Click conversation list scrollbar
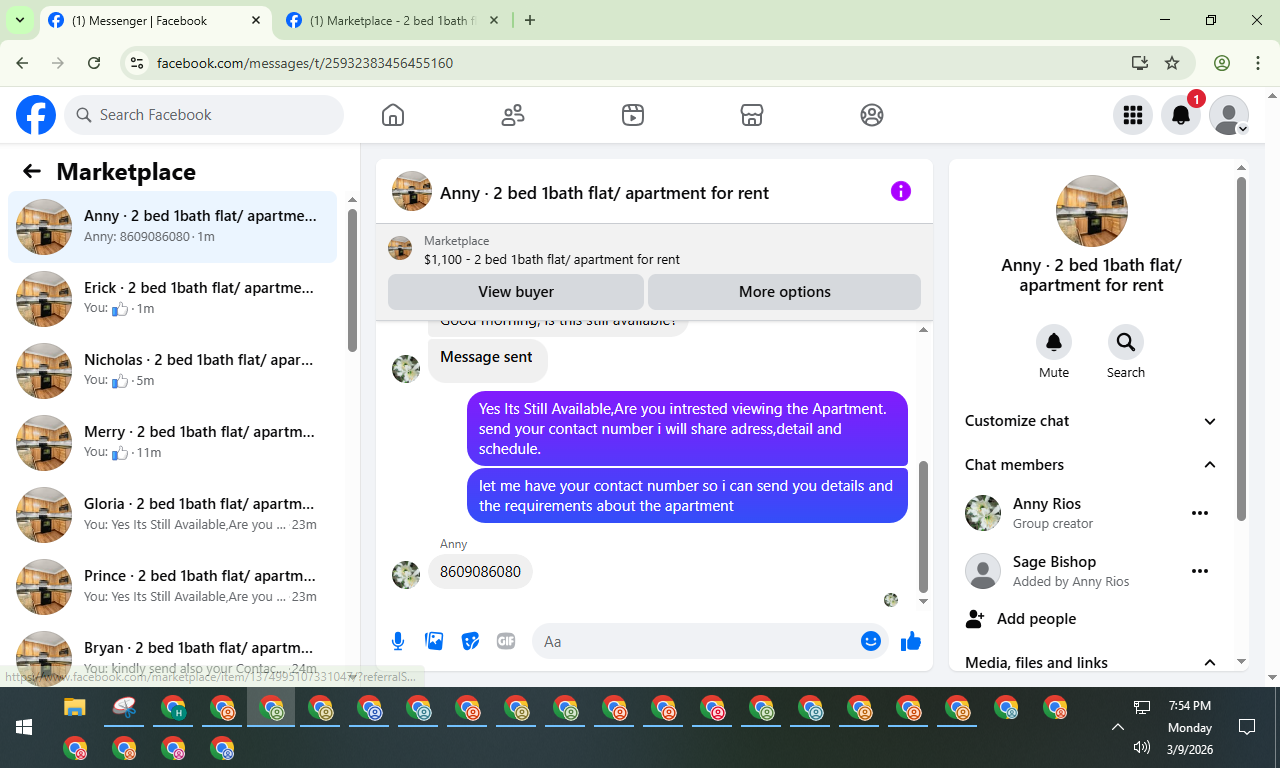Image resolution: width=1280 pixels, height=768 pixels. [352, 280]
